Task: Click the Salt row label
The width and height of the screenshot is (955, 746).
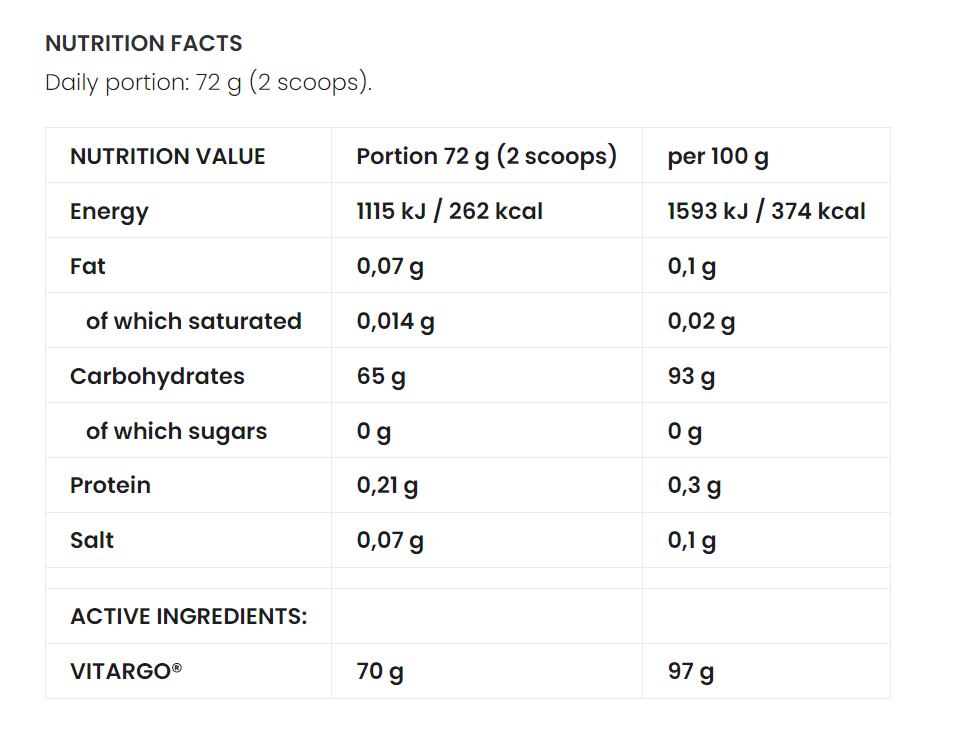Action: pos(92,541)
